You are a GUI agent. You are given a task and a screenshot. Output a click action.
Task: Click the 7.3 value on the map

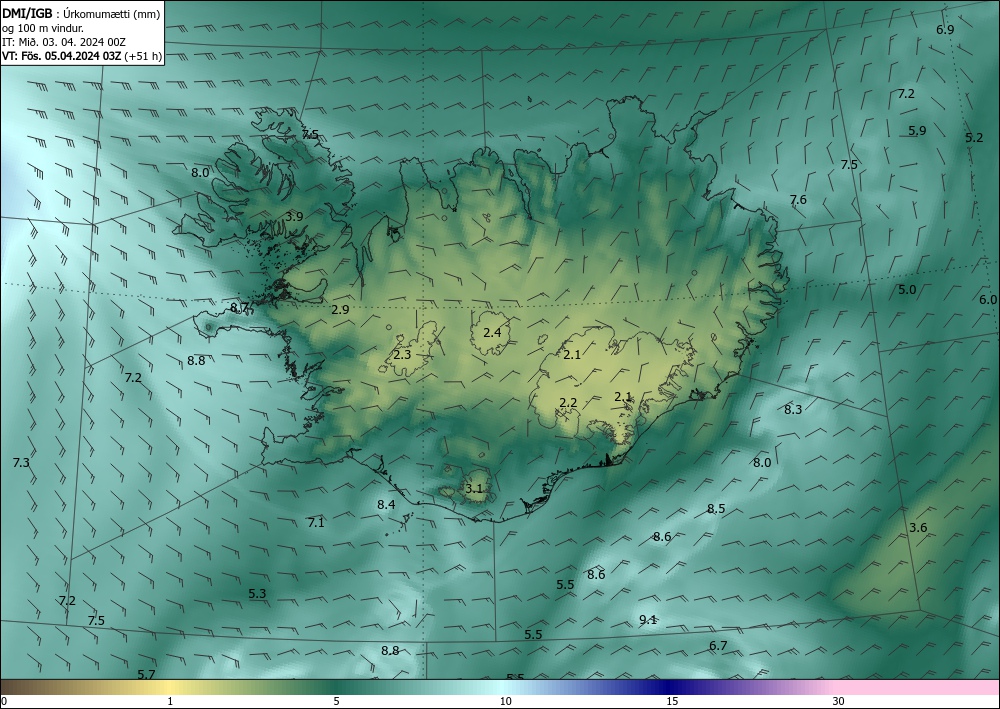[x=21, y=463]
